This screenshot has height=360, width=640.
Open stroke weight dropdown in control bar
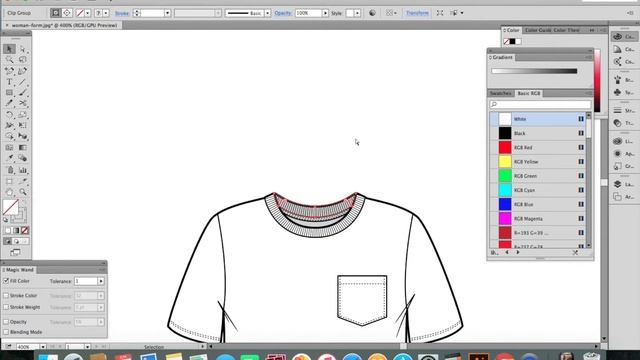pos(167,13)
